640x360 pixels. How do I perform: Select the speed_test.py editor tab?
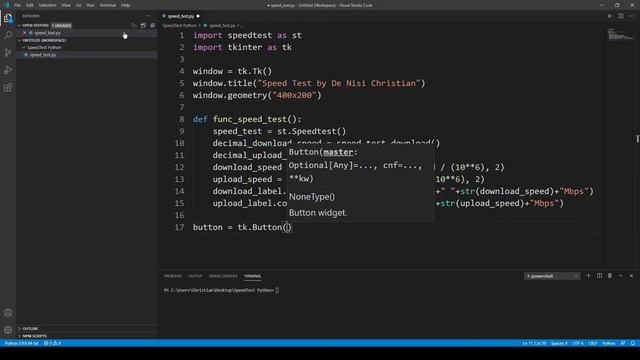181,16
